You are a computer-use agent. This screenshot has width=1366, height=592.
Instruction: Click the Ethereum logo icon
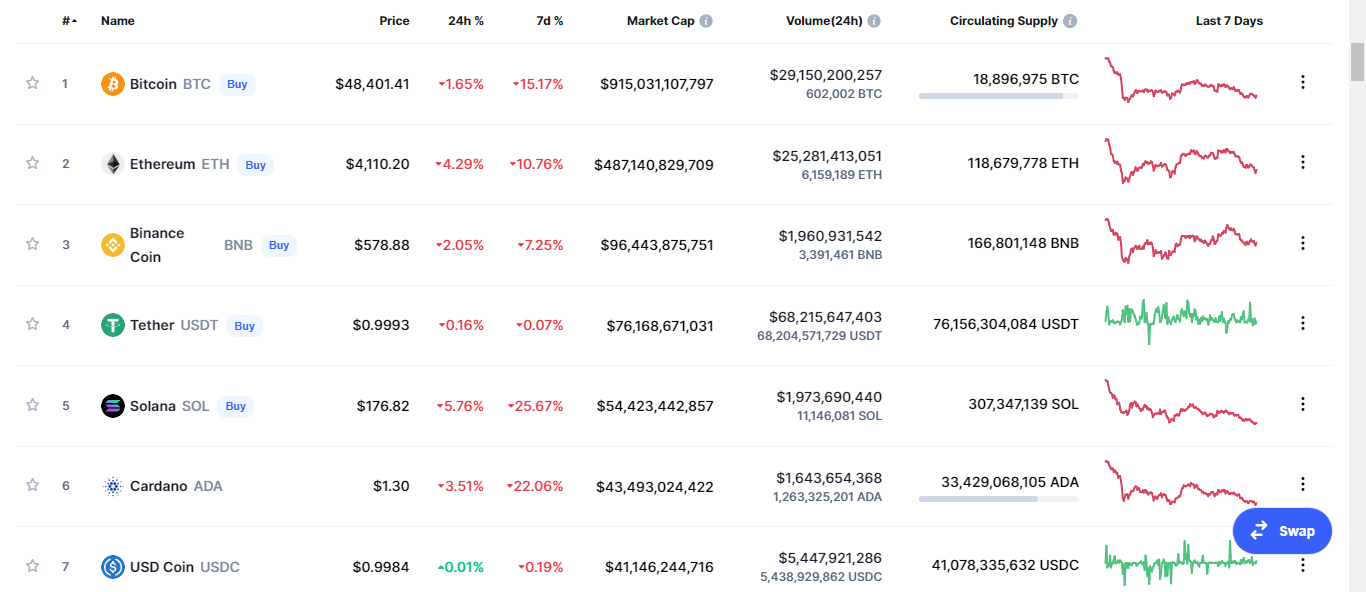(113, 164)
